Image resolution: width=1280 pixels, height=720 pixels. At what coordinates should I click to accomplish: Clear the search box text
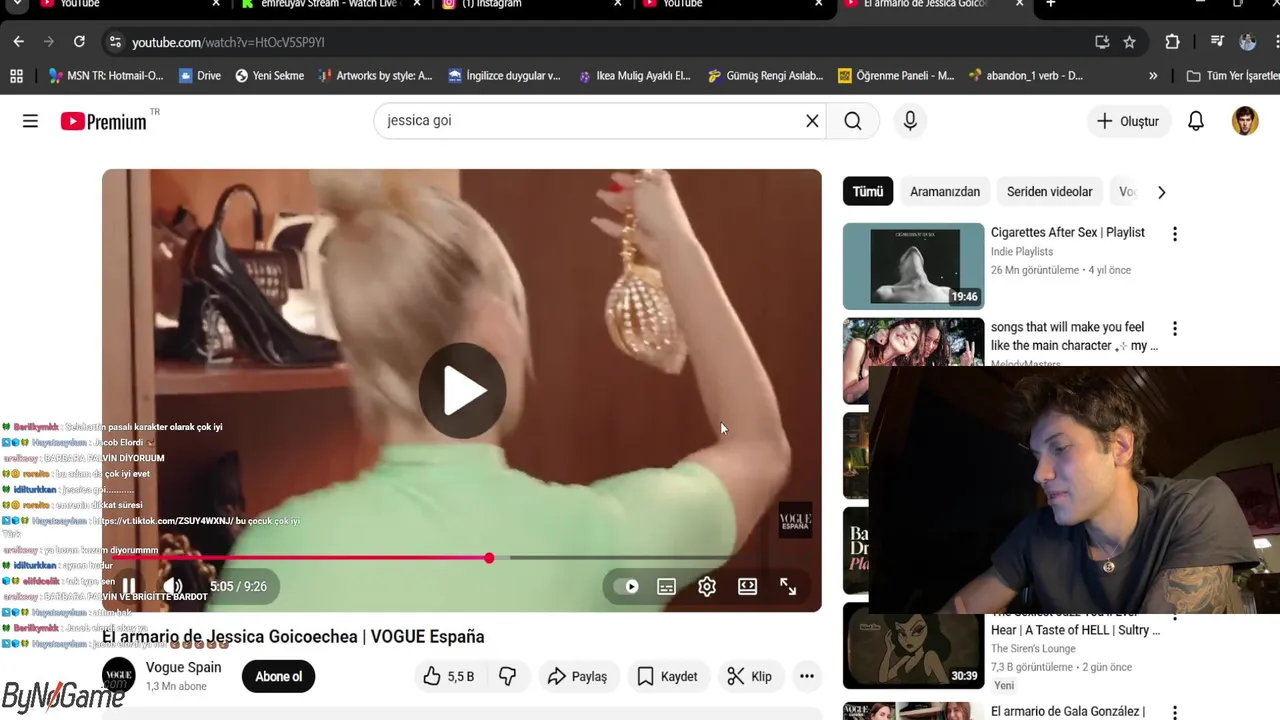coord(812,121)
